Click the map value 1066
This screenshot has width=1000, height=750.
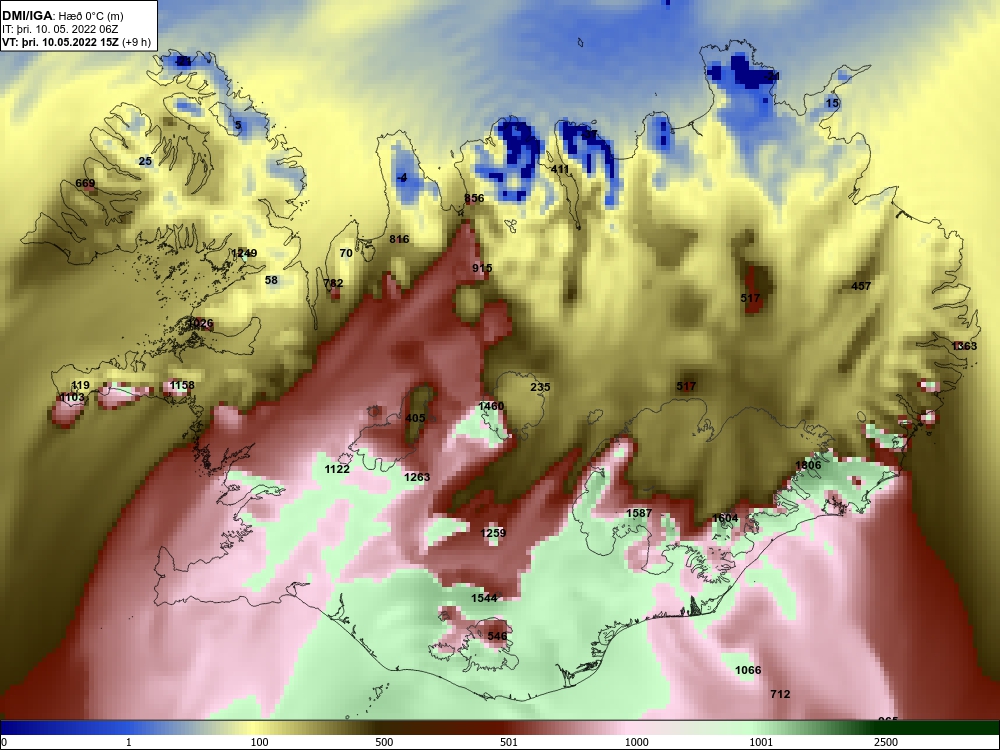click(748, 670)
